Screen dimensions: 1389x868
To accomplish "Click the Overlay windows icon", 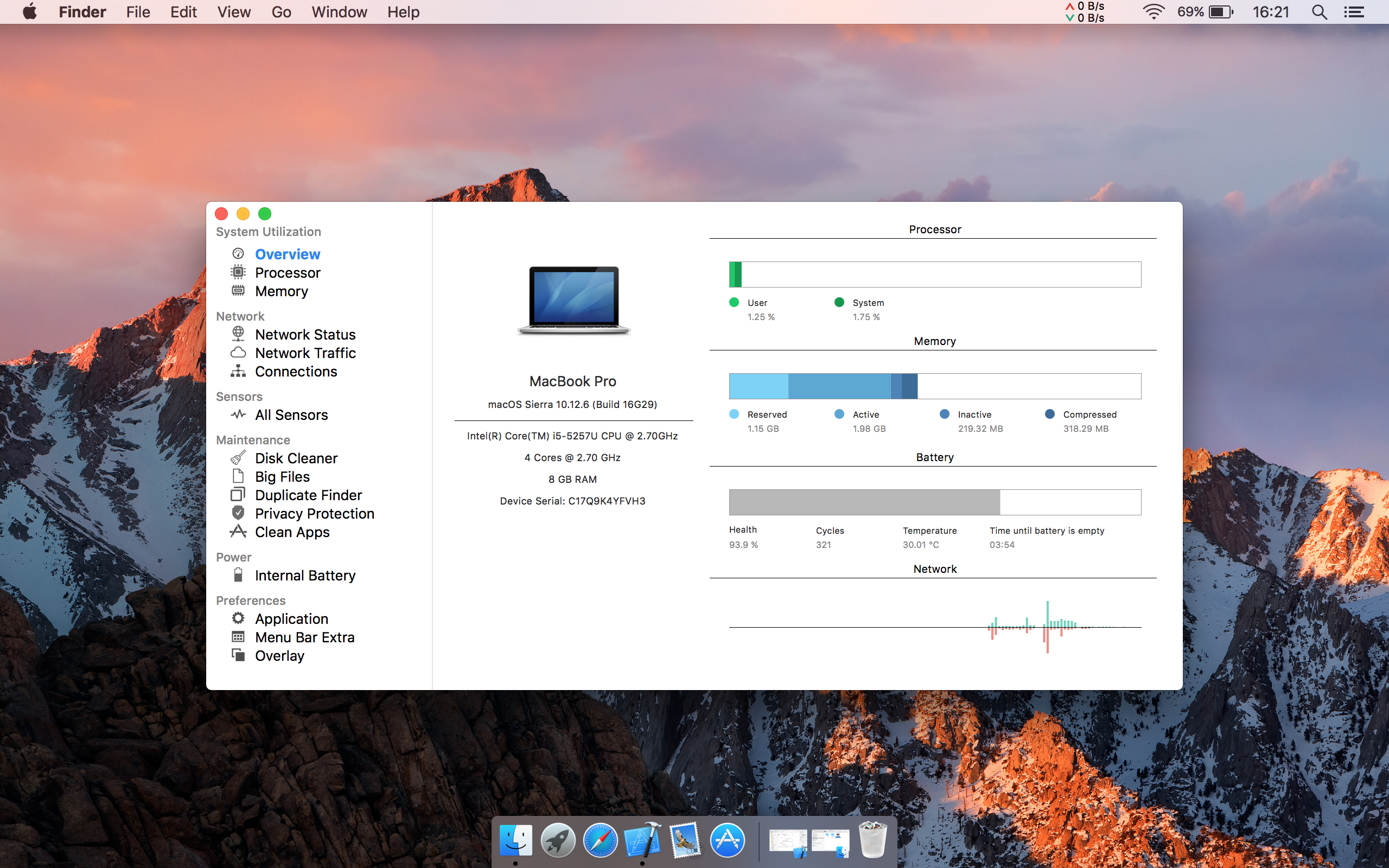I will [238, 655].
